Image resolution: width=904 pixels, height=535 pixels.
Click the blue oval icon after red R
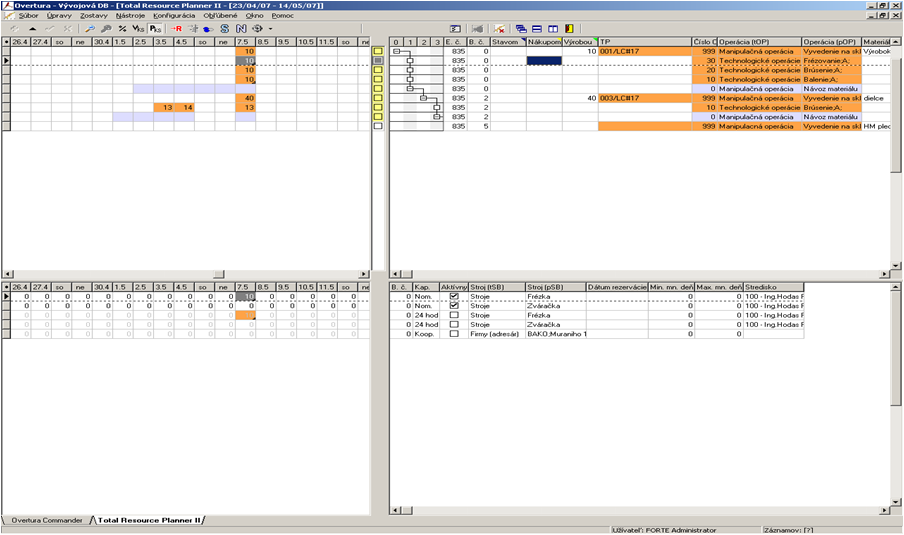[x=208, y=29]
